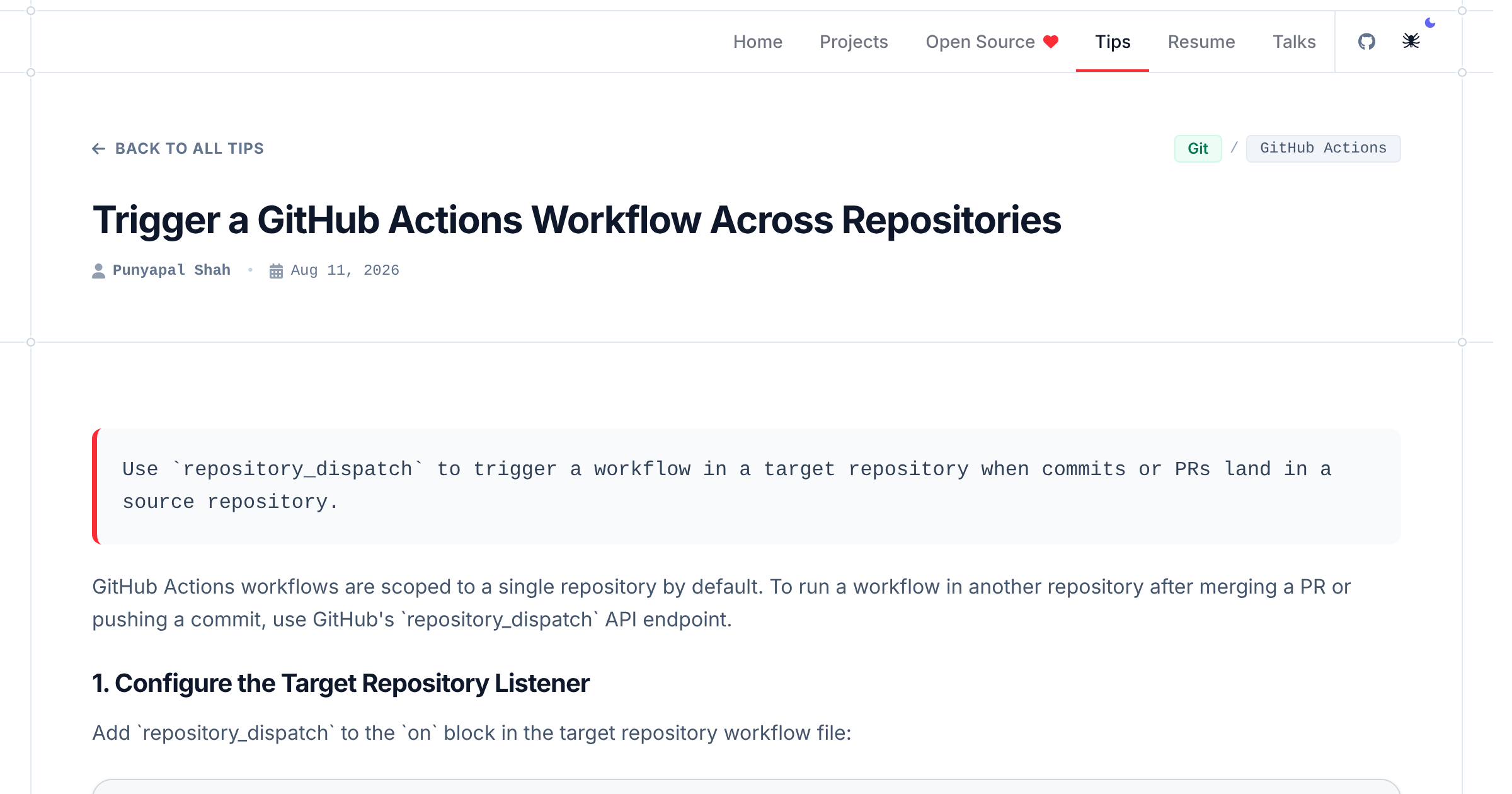Screen dimensions: 1512x794
Task: Open the Talks page
Action: click(1294, 42)
